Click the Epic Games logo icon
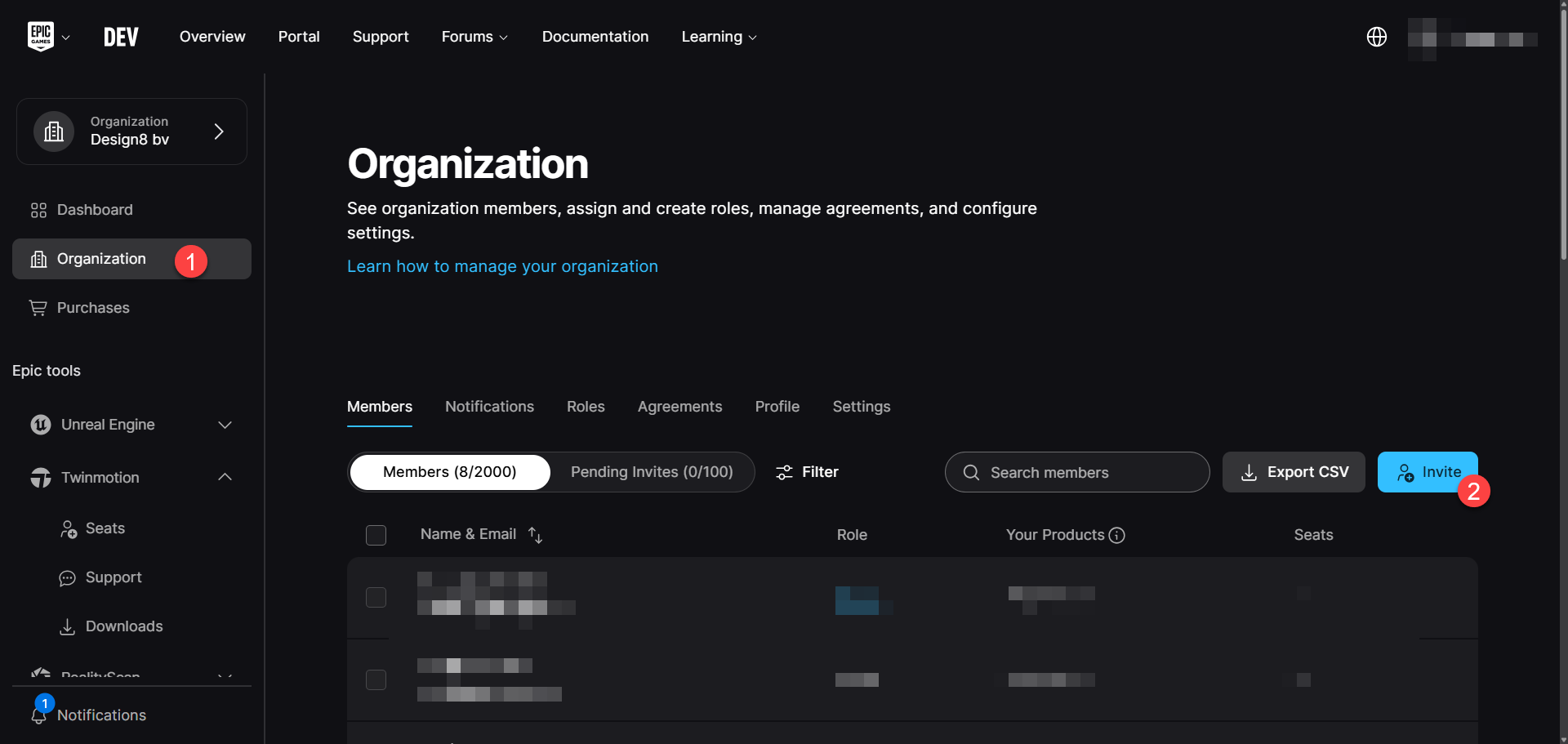This screenshot has width=1568, height=744. (x=41, y=37)
